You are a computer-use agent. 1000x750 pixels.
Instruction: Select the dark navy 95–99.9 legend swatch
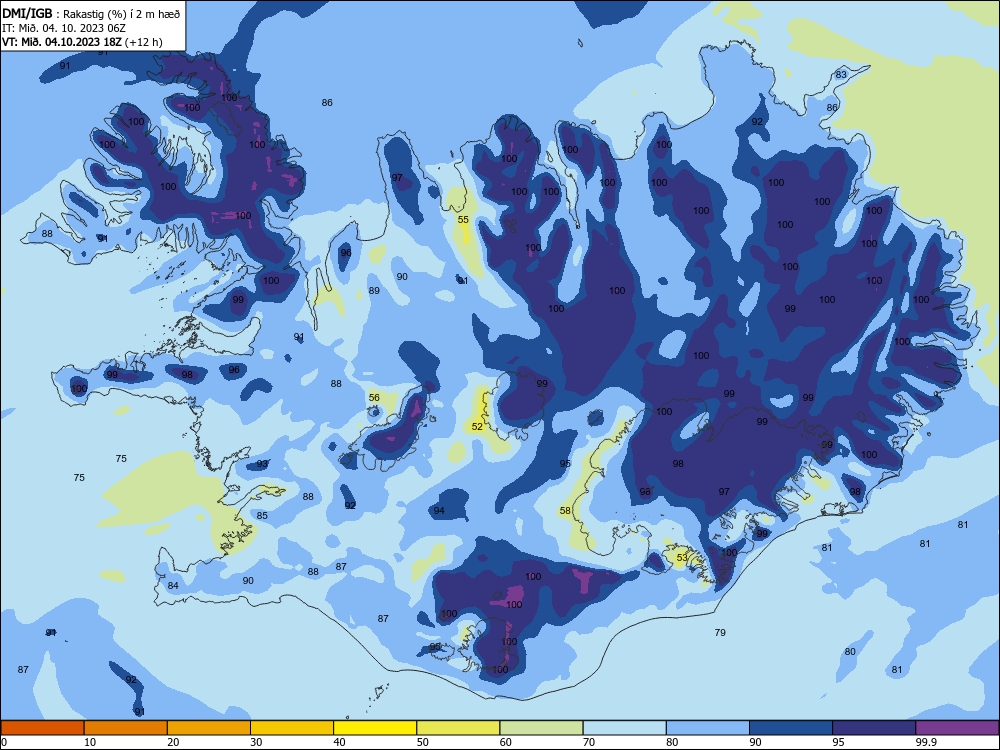pyautogui.click(x=874, y=728)
